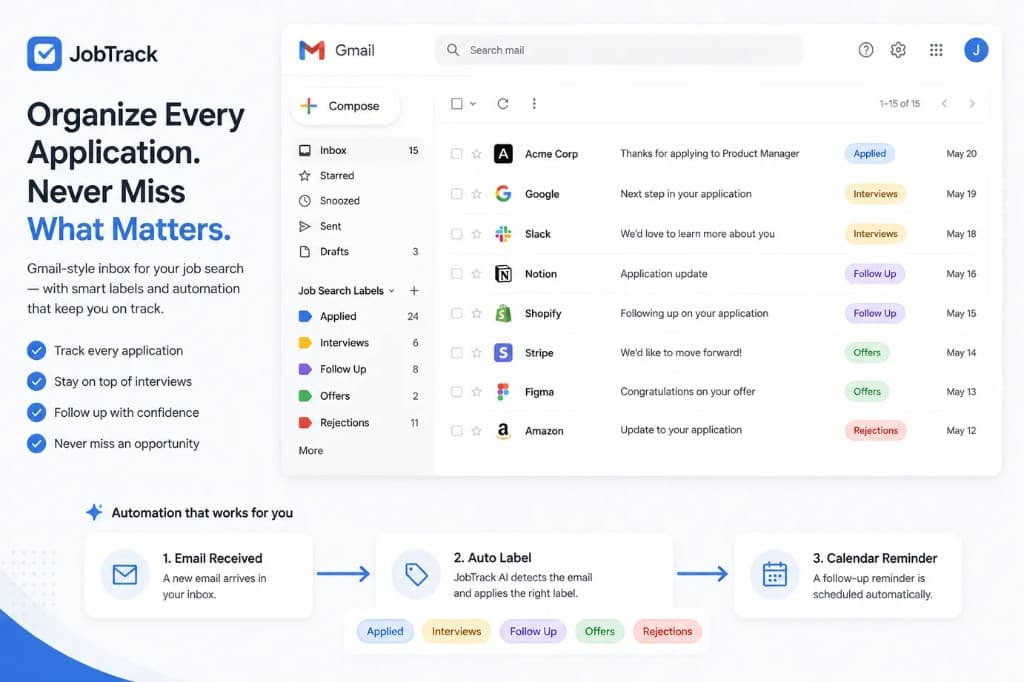The width and height of the screenshot is (1024, 682).
Task: Click the Follow Up pill below Auto Label
Action: tap(533, 632)
